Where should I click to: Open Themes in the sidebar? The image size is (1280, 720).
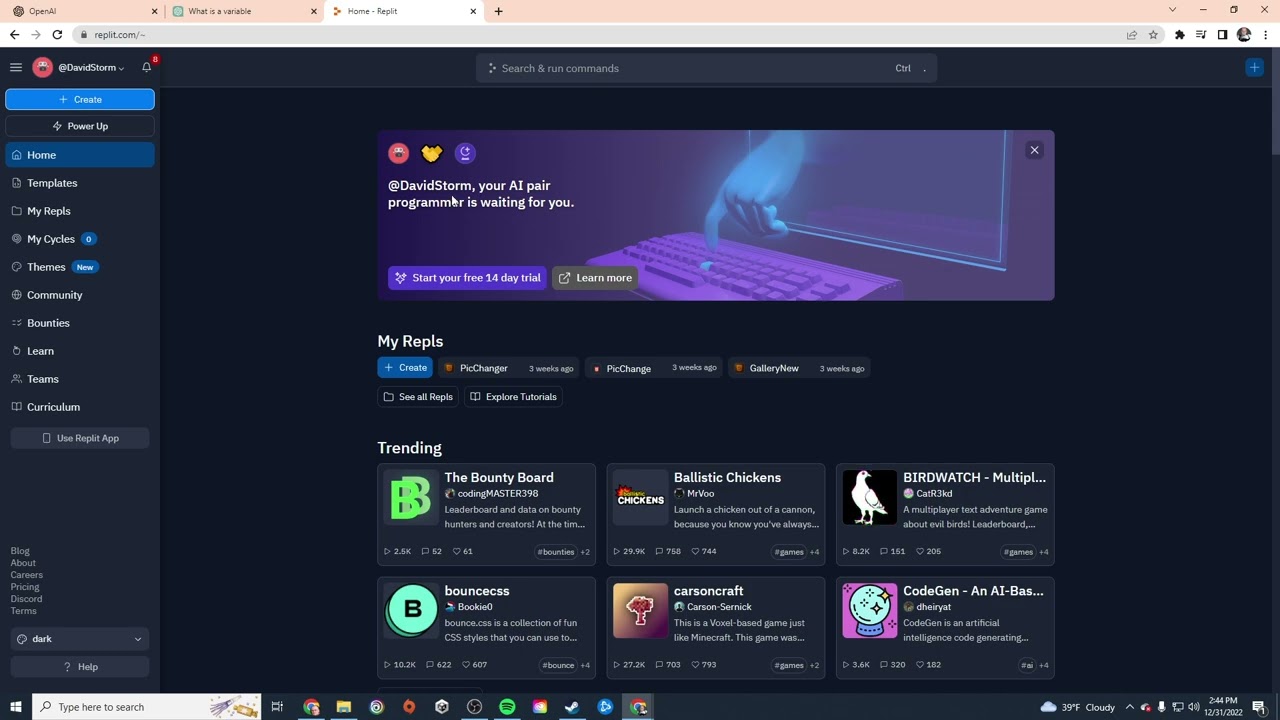click(80, 267)
